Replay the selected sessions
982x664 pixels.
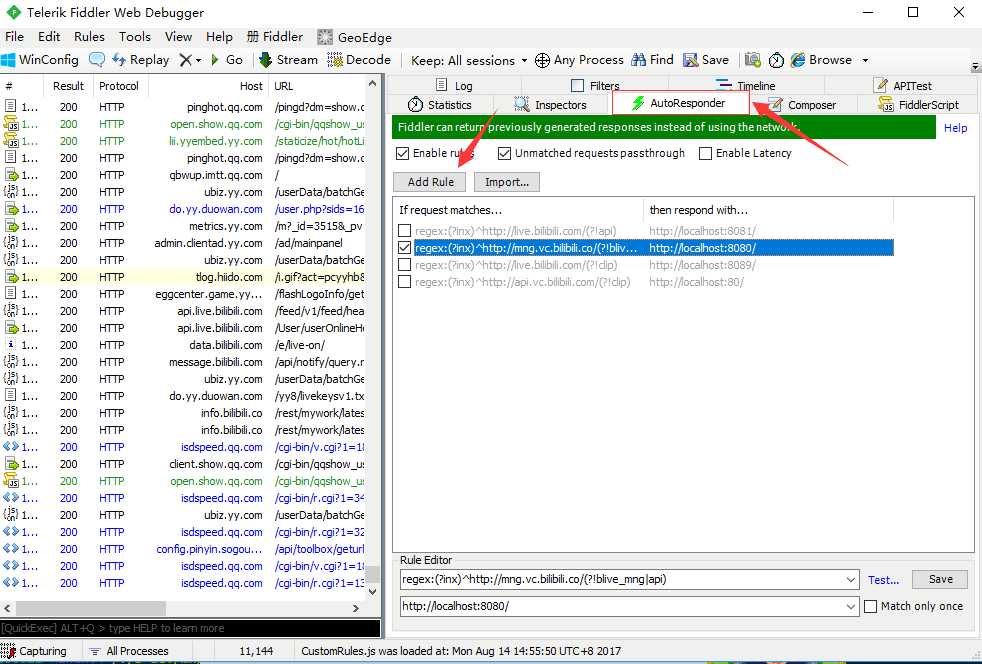141,60
